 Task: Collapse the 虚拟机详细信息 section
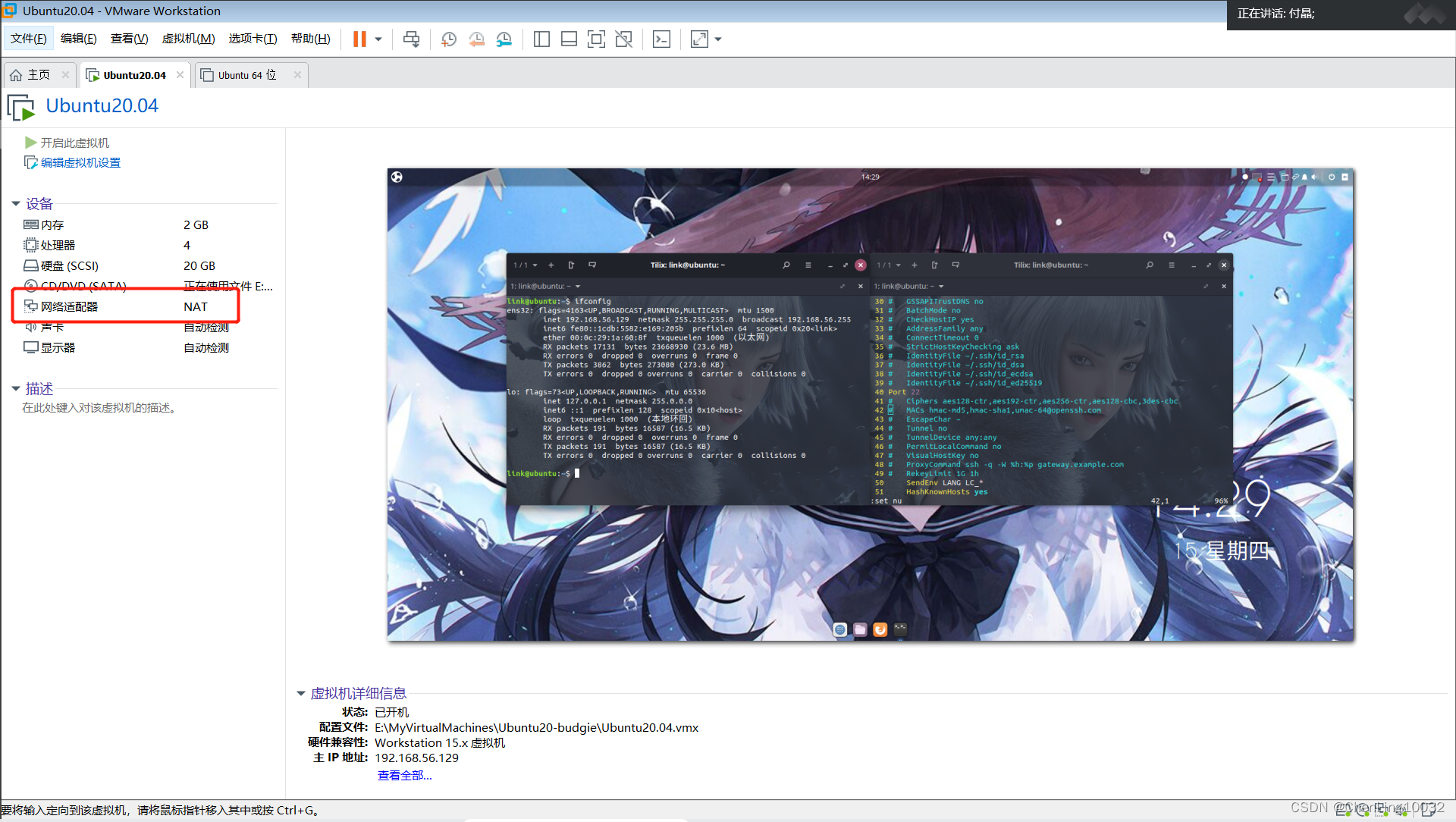301,693
